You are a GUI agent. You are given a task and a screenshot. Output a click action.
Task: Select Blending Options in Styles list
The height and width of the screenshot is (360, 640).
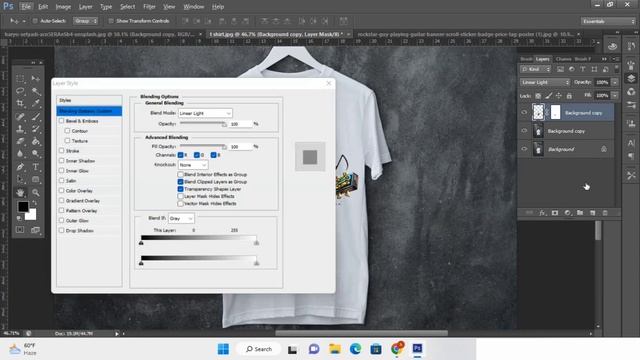pyautogui.click(x=89, y=111)
